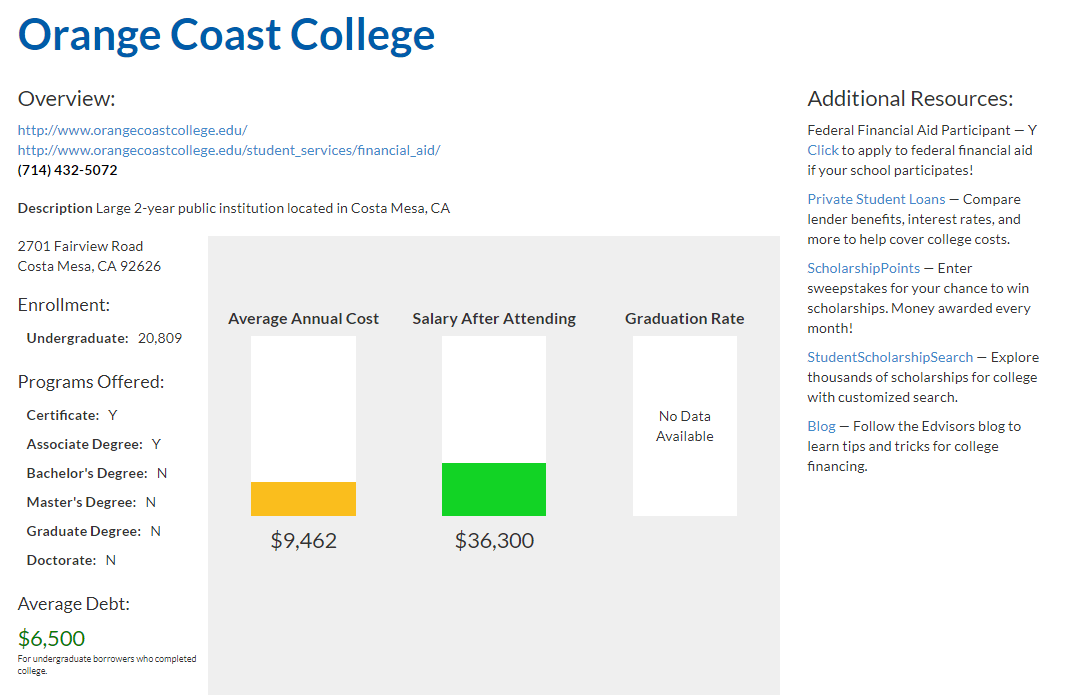Select the Orange Coast College heading

click(226, 35)
